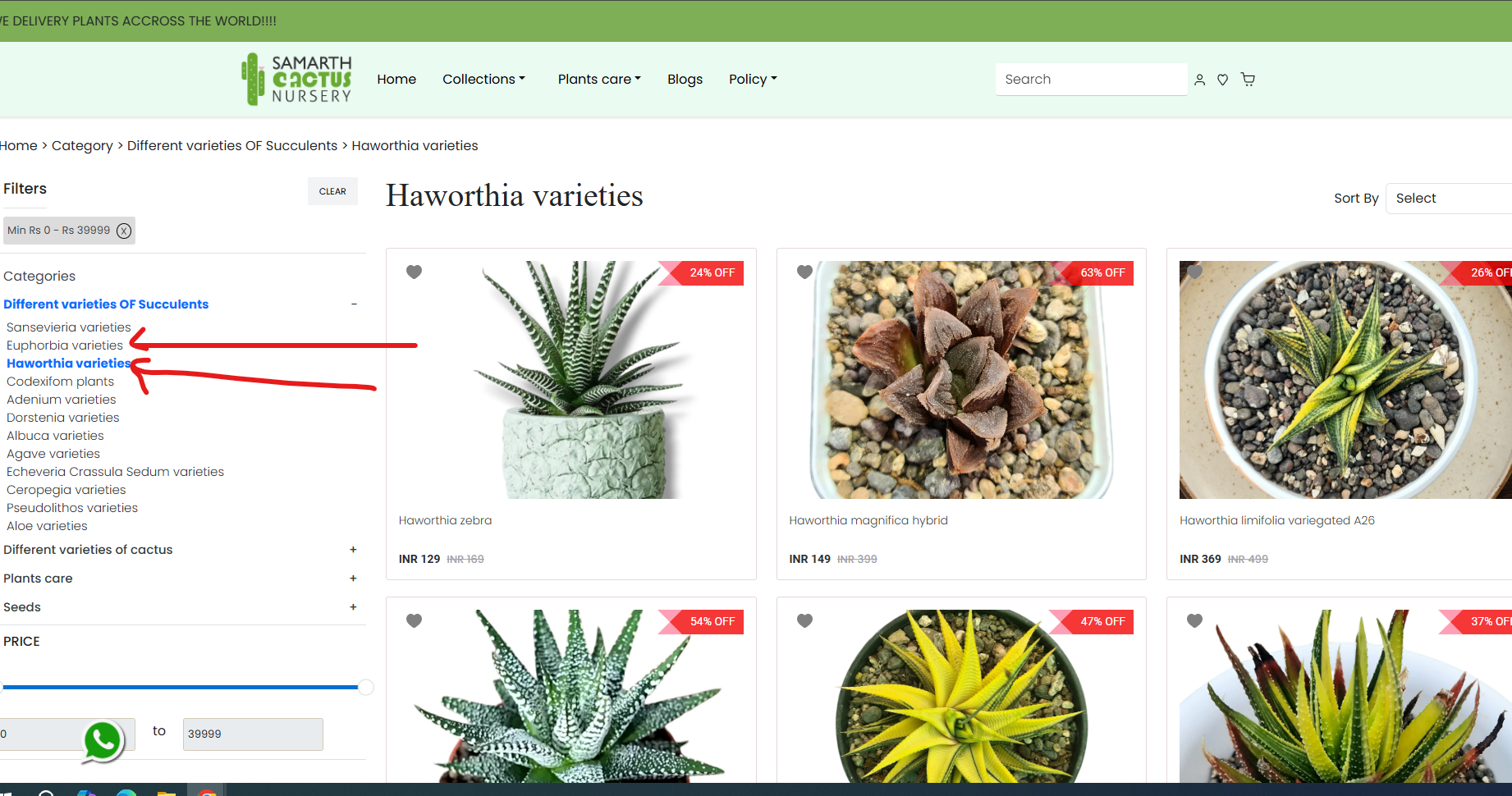Click the Haworthia zebra product title
Image resolution: width=1512 pixels, height=796 pixels.
[x=445, y=520]
